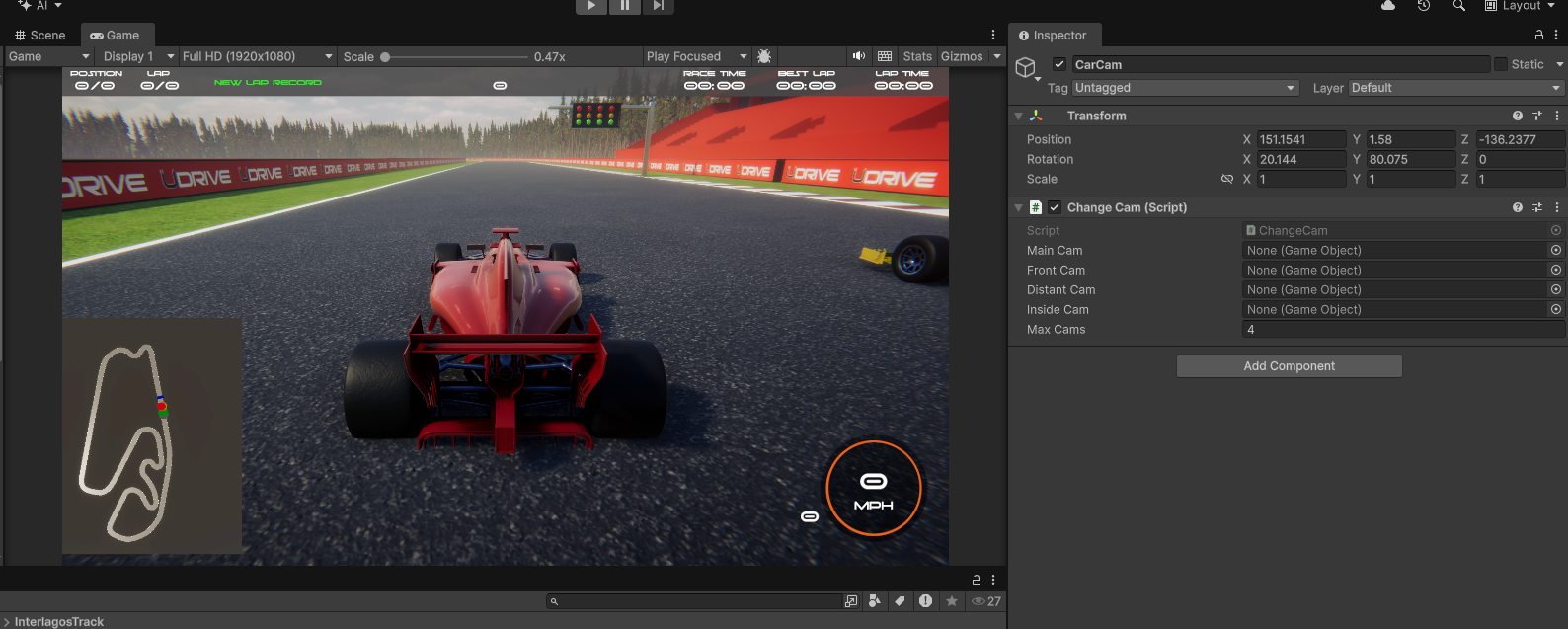Open the Inspector panel kebab menu
This screenshot has width=1568, height=629.
1556,36
